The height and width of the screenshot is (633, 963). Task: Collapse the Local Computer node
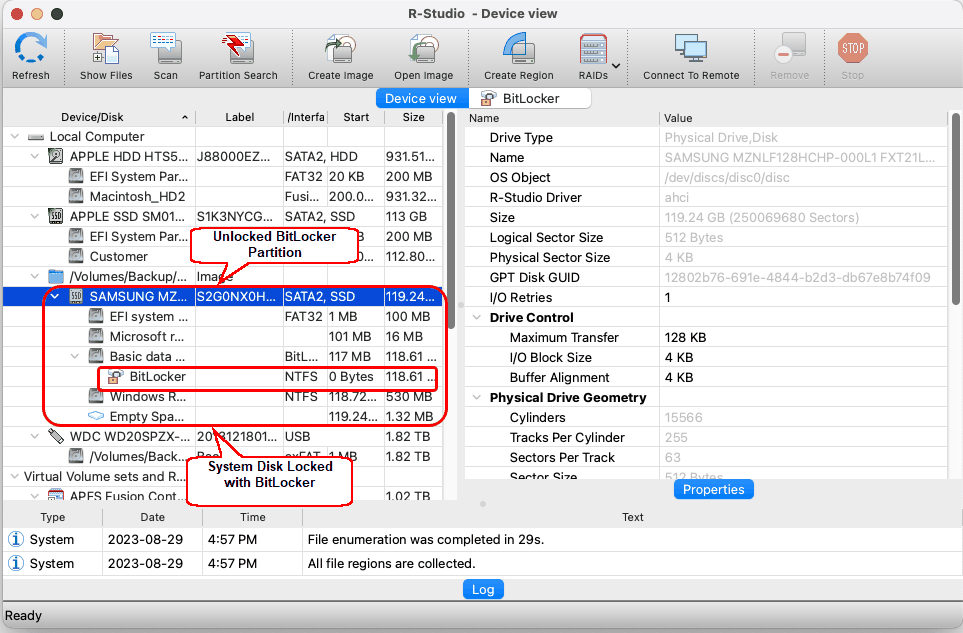click(x=15, y=136)
